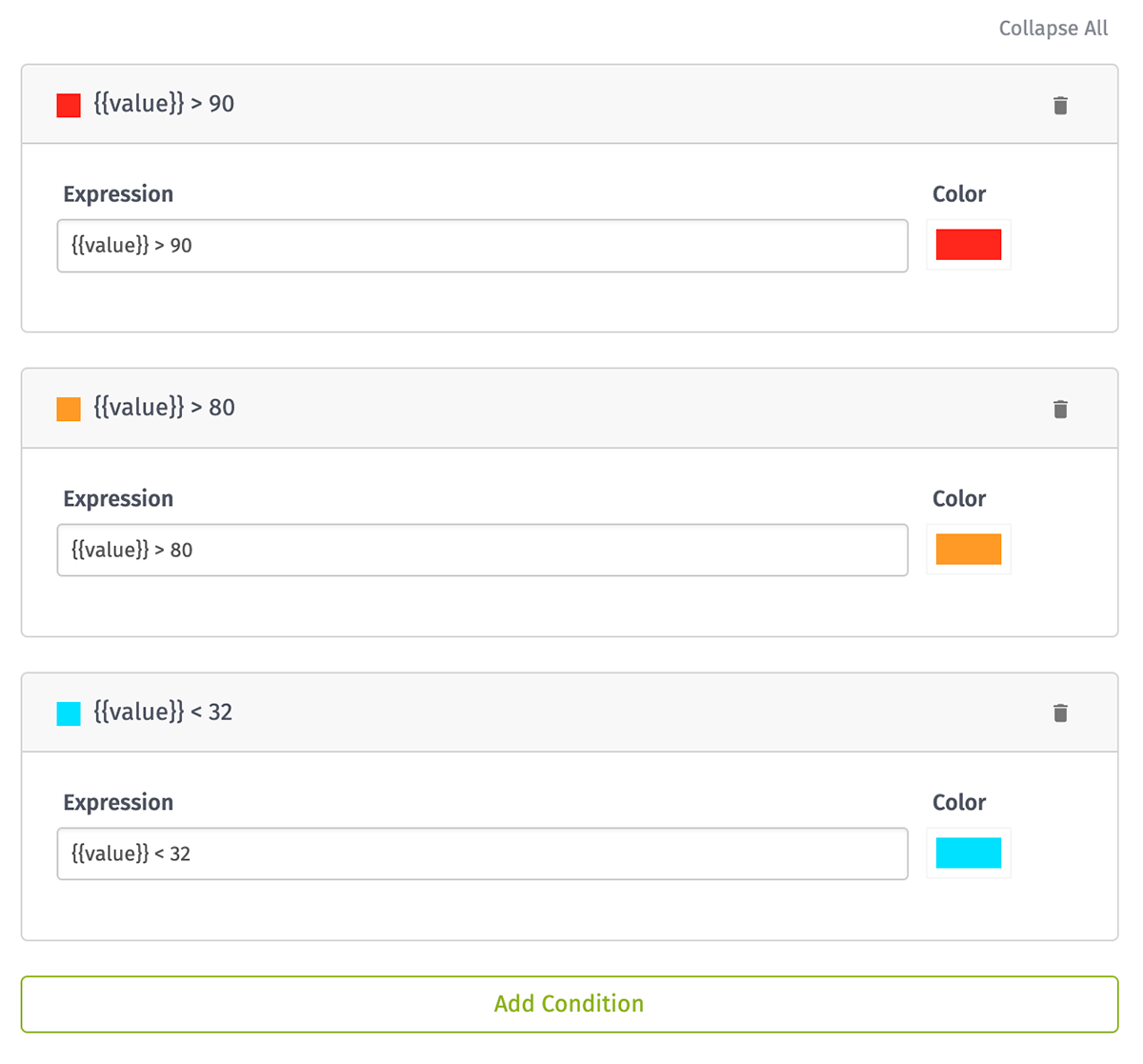
Task: Delete the {{value}} > 90 condition
Action: [1060, 105]
